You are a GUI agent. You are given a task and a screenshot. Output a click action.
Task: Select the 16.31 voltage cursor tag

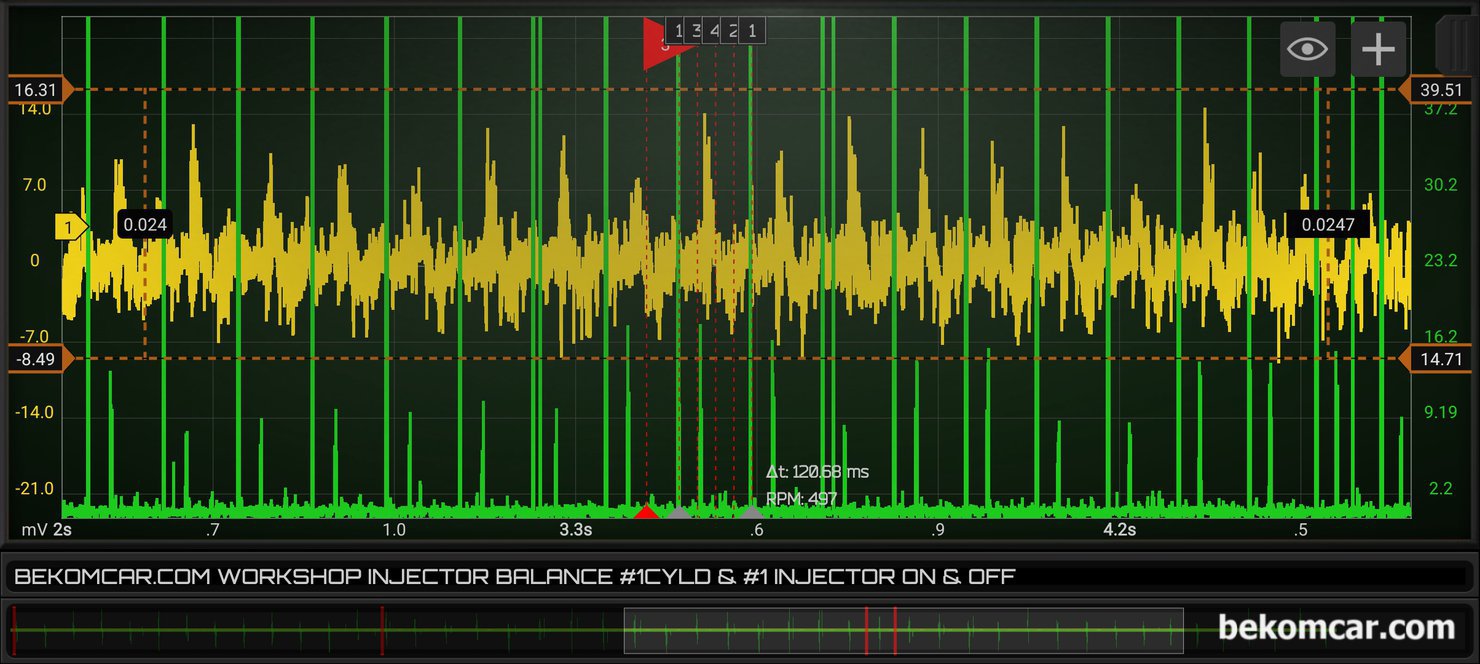[x=40, y=90]
